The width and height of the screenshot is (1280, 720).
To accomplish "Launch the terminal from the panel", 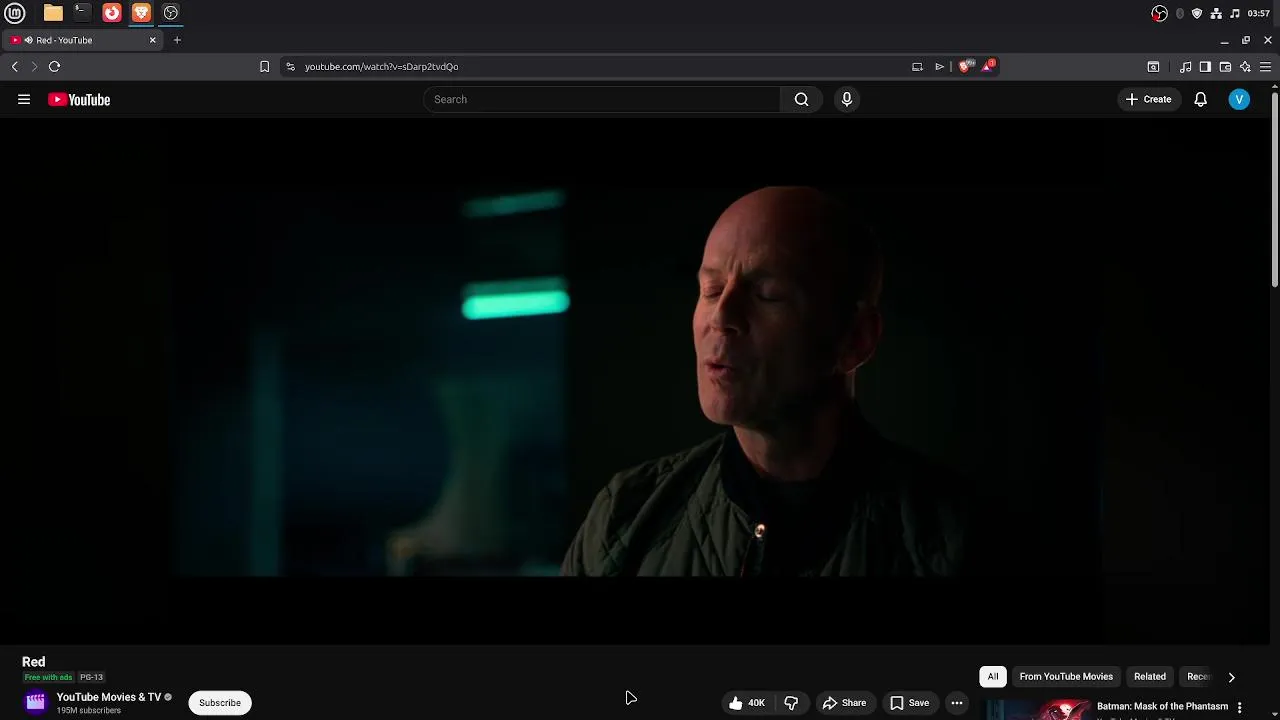I will click(82, 13).
